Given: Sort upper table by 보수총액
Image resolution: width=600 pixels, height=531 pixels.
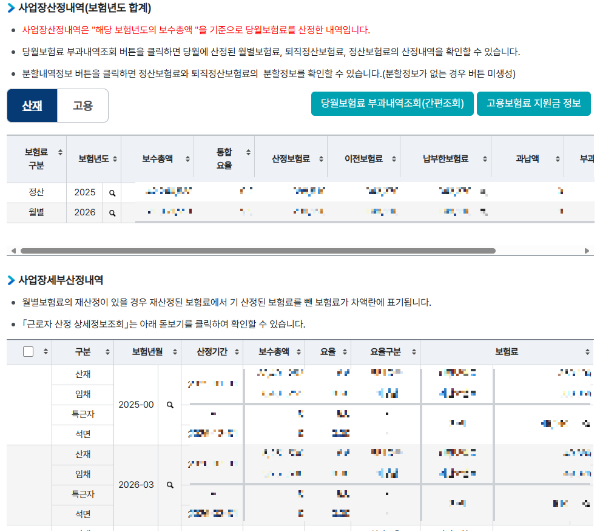Looking at the screenshot, I should point(188,159).
